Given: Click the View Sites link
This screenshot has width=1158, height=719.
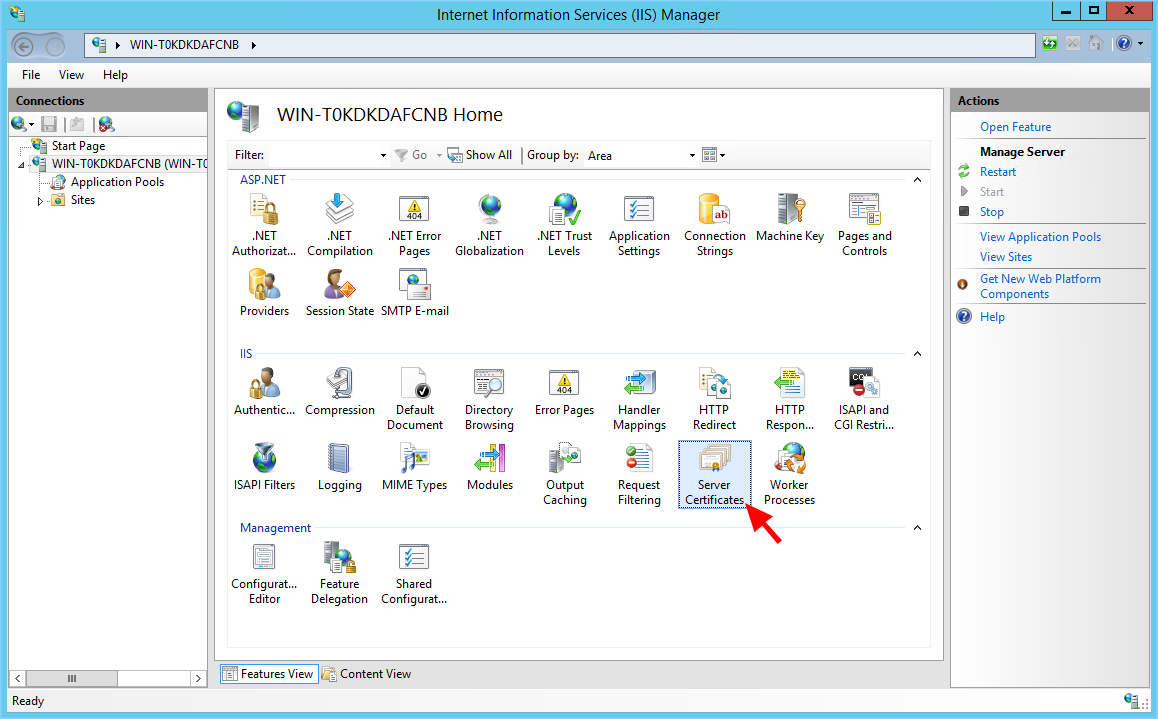Looking at the screenshot, I should pyautogui.click(x=1006, y=257).
